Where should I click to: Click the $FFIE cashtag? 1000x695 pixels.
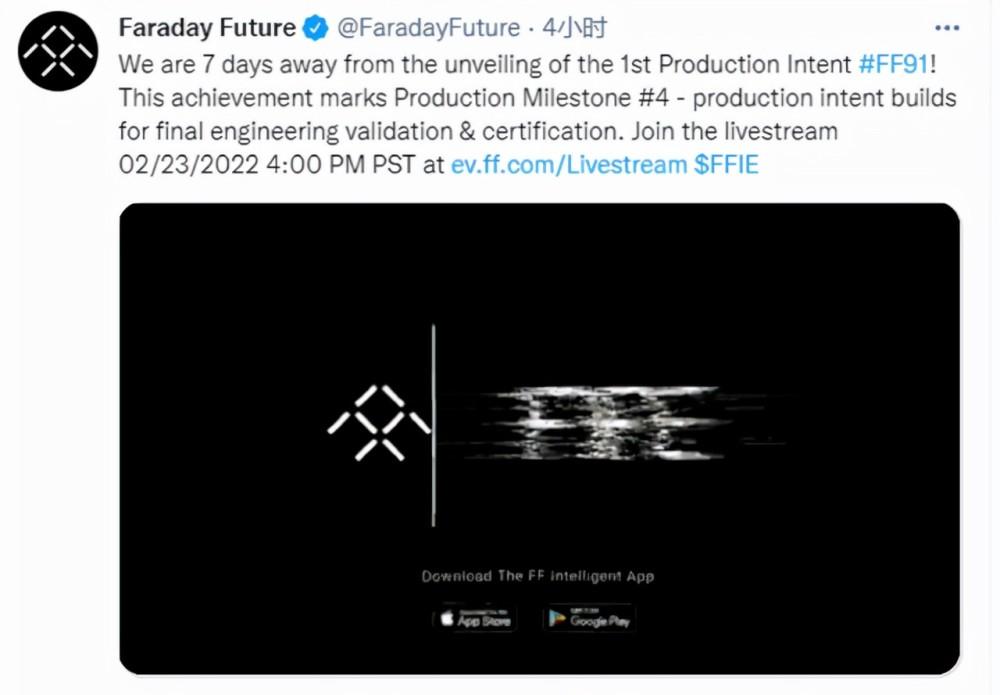click(x=726, y=165)
